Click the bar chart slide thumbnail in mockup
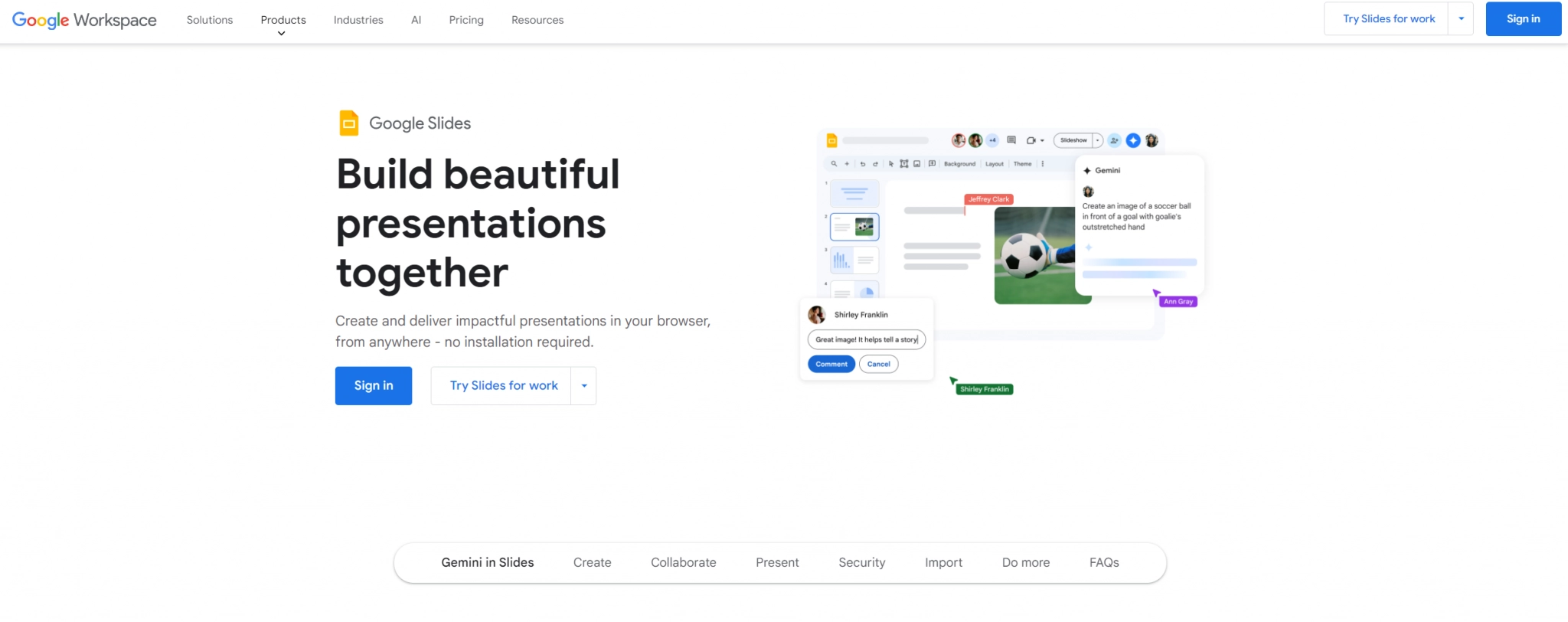The image size is (1568, 622). [854, 260]
